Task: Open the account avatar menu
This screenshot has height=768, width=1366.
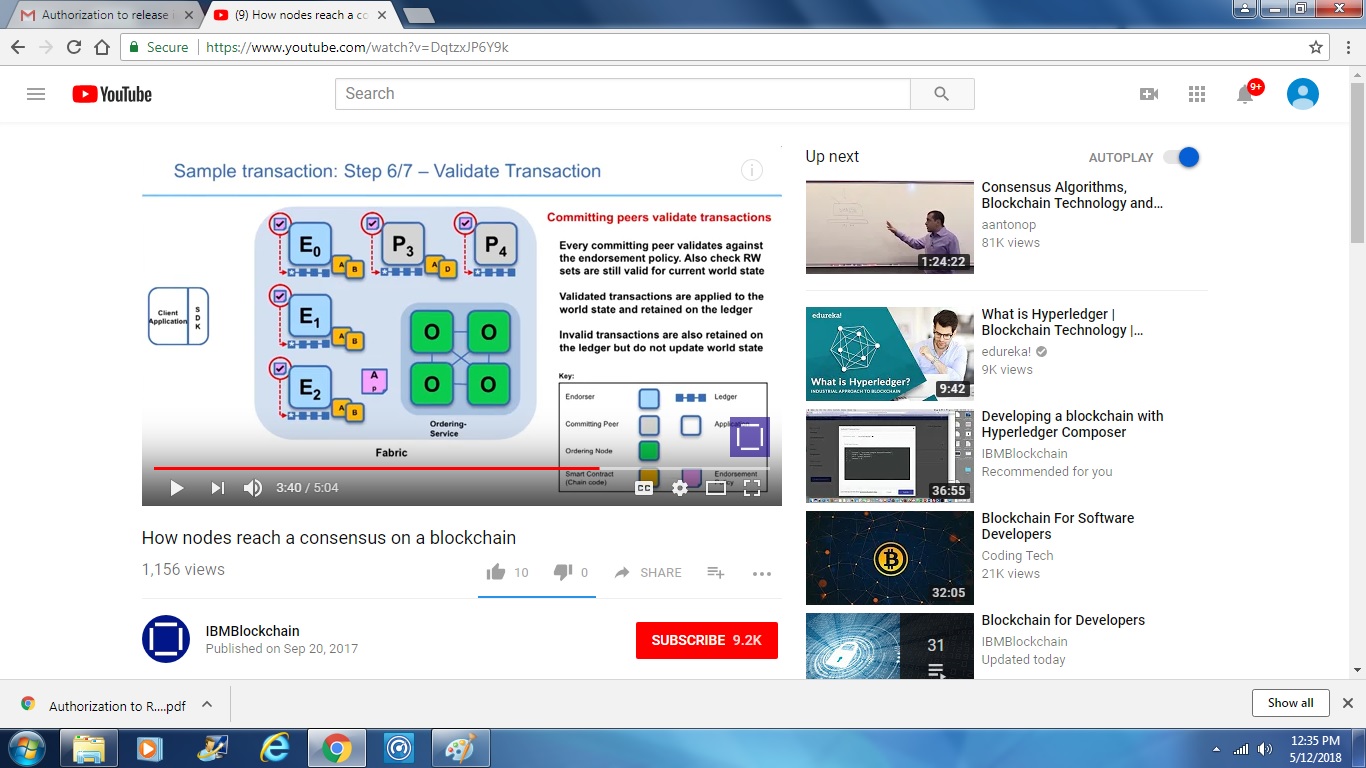Action: (x=1302, y=94)
